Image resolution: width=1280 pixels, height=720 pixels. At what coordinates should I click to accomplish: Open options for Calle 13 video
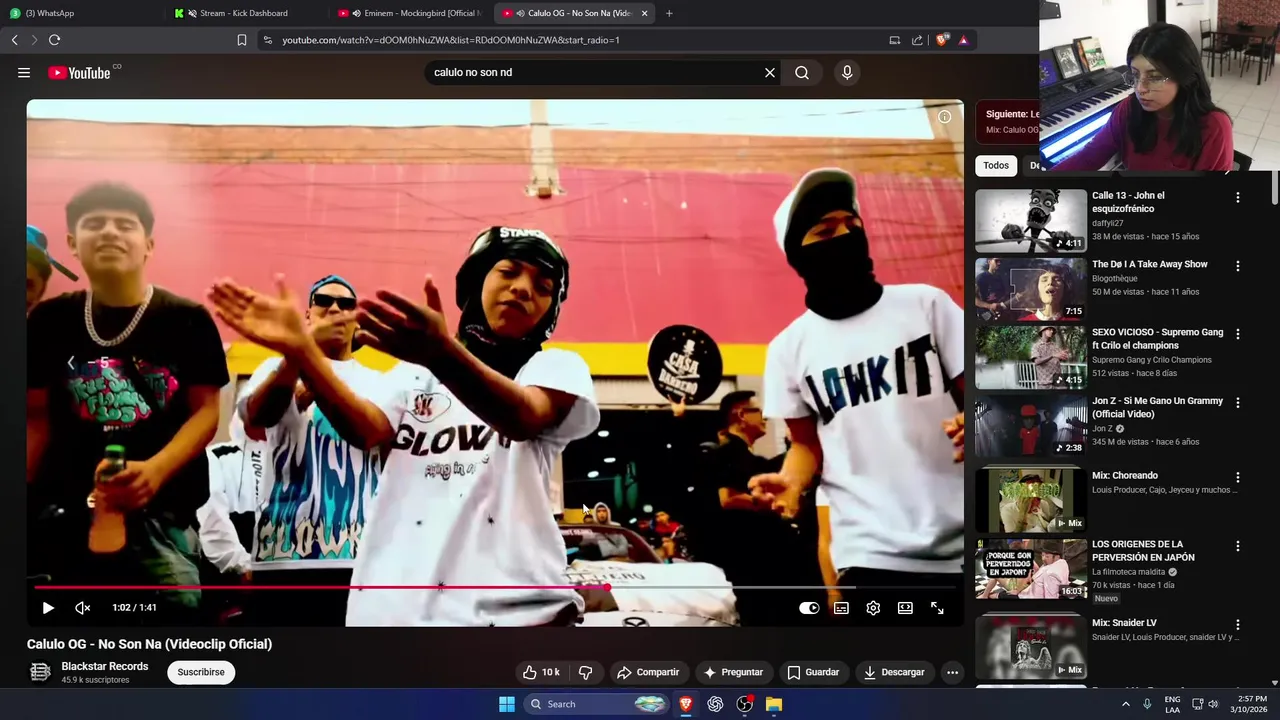tap(1238, 198)
